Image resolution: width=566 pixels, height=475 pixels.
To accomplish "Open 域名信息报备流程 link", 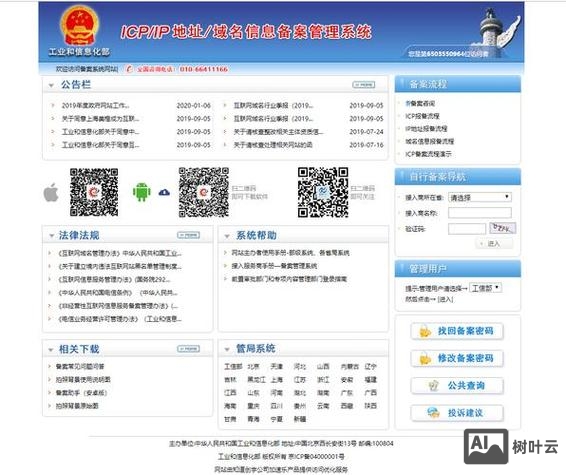I will [x=430, y=141].
